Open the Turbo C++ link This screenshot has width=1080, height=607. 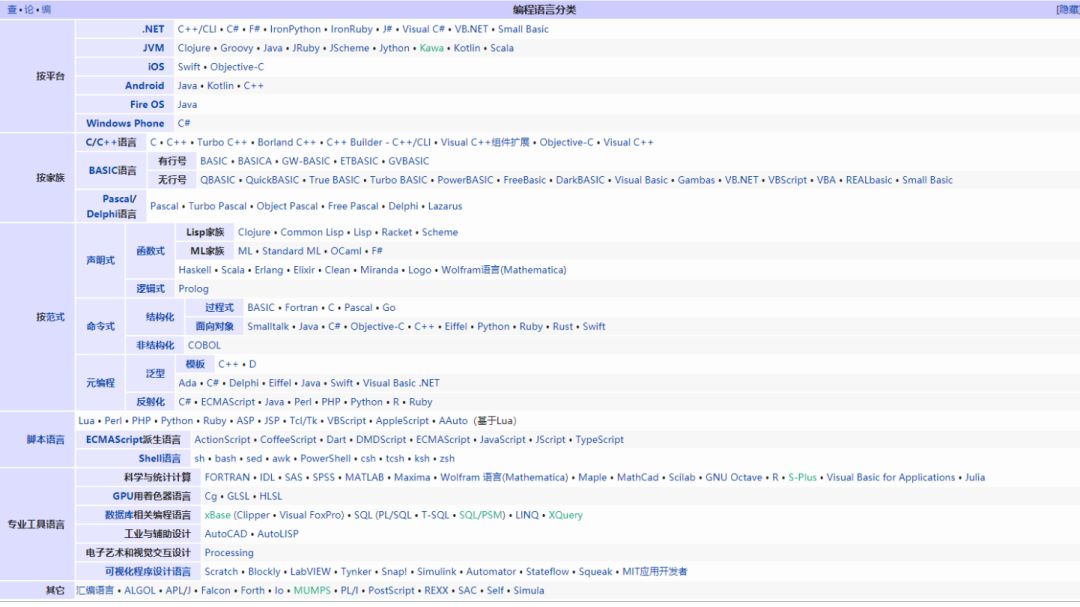(222, 142)
